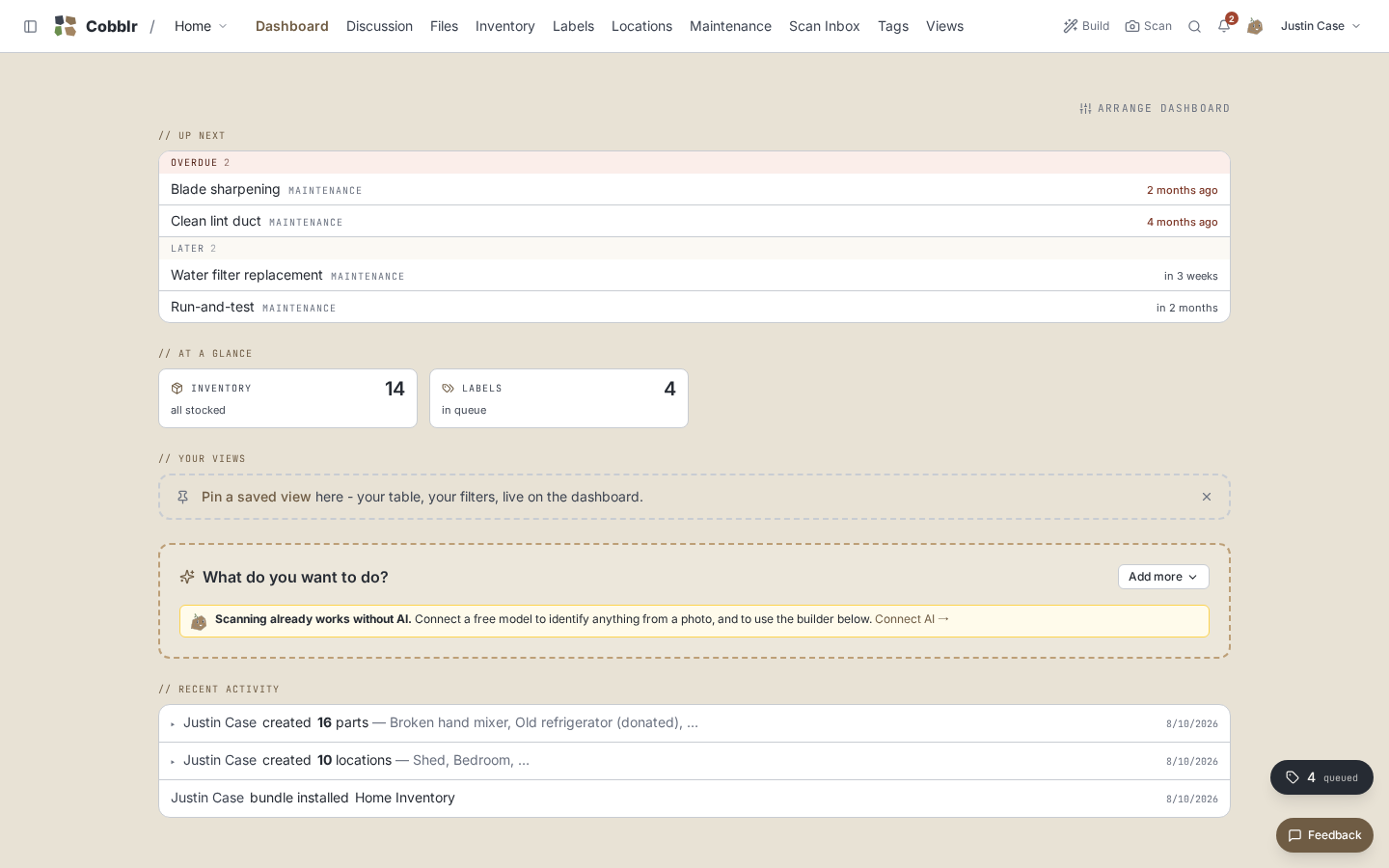Image resolution: width=1389 pixels, height=868 pixels.
Task: Go to the Discussion tab
Action: (x=379, y=26)
